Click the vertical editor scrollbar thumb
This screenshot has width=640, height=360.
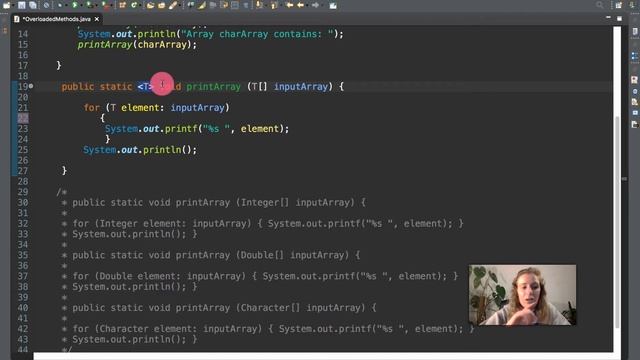617,222
